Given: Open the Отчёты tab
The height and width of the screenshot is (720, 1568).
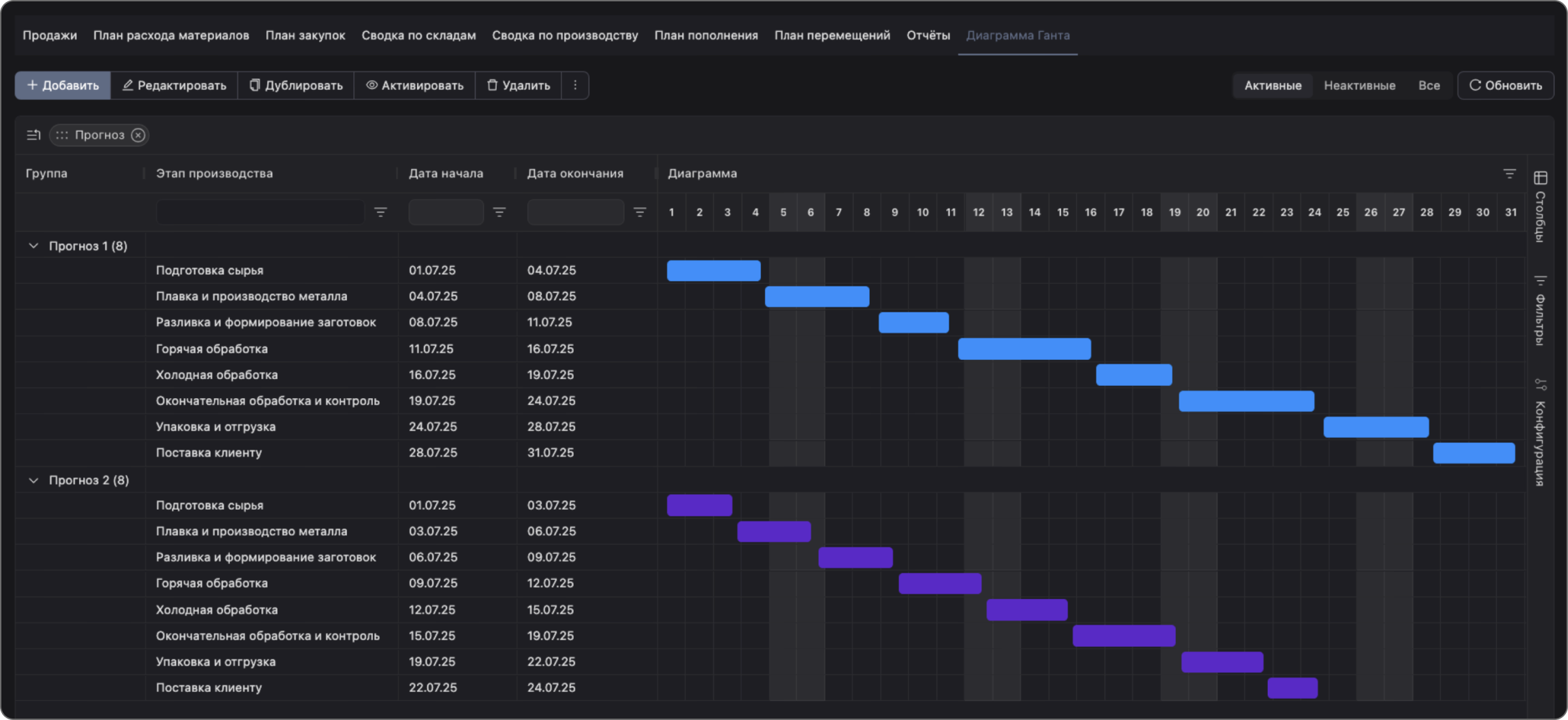Looking at the screenshot, I should [928, 35].
